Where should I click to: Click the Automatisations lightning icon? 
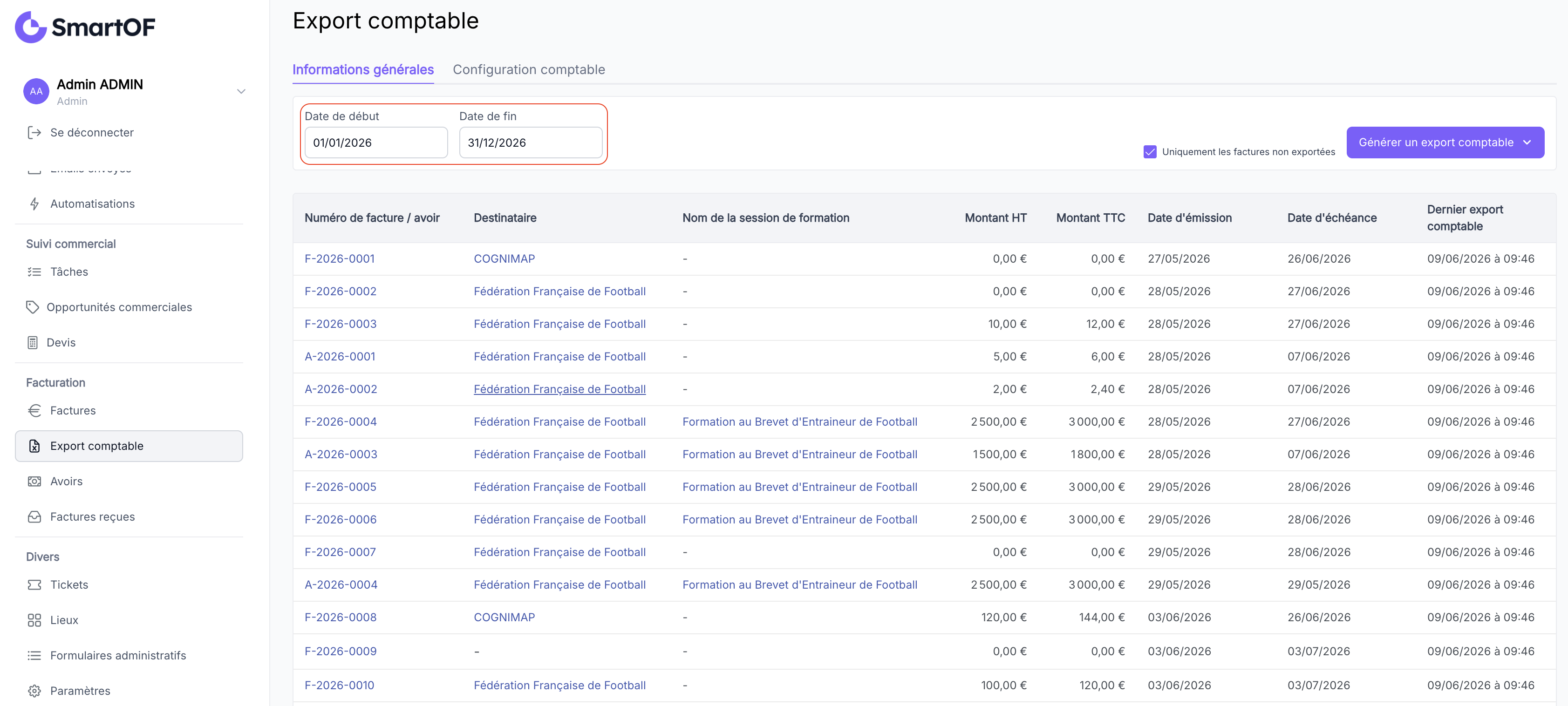(34, 204)
